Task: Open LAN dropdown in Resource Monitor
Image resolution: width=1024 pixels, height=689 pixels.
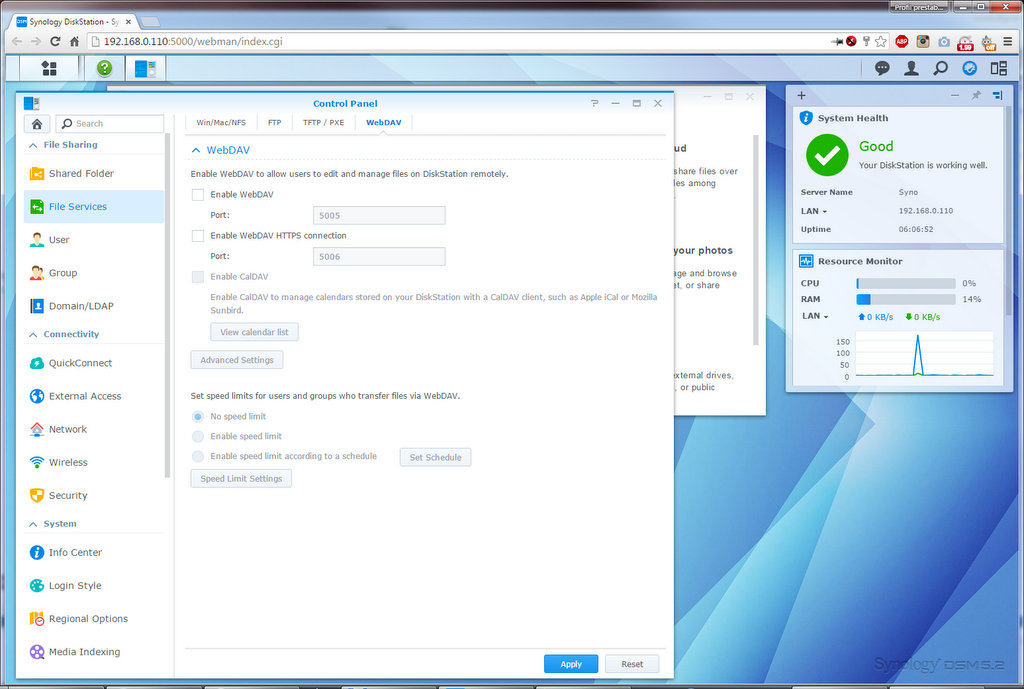Action: pos(815,316)
